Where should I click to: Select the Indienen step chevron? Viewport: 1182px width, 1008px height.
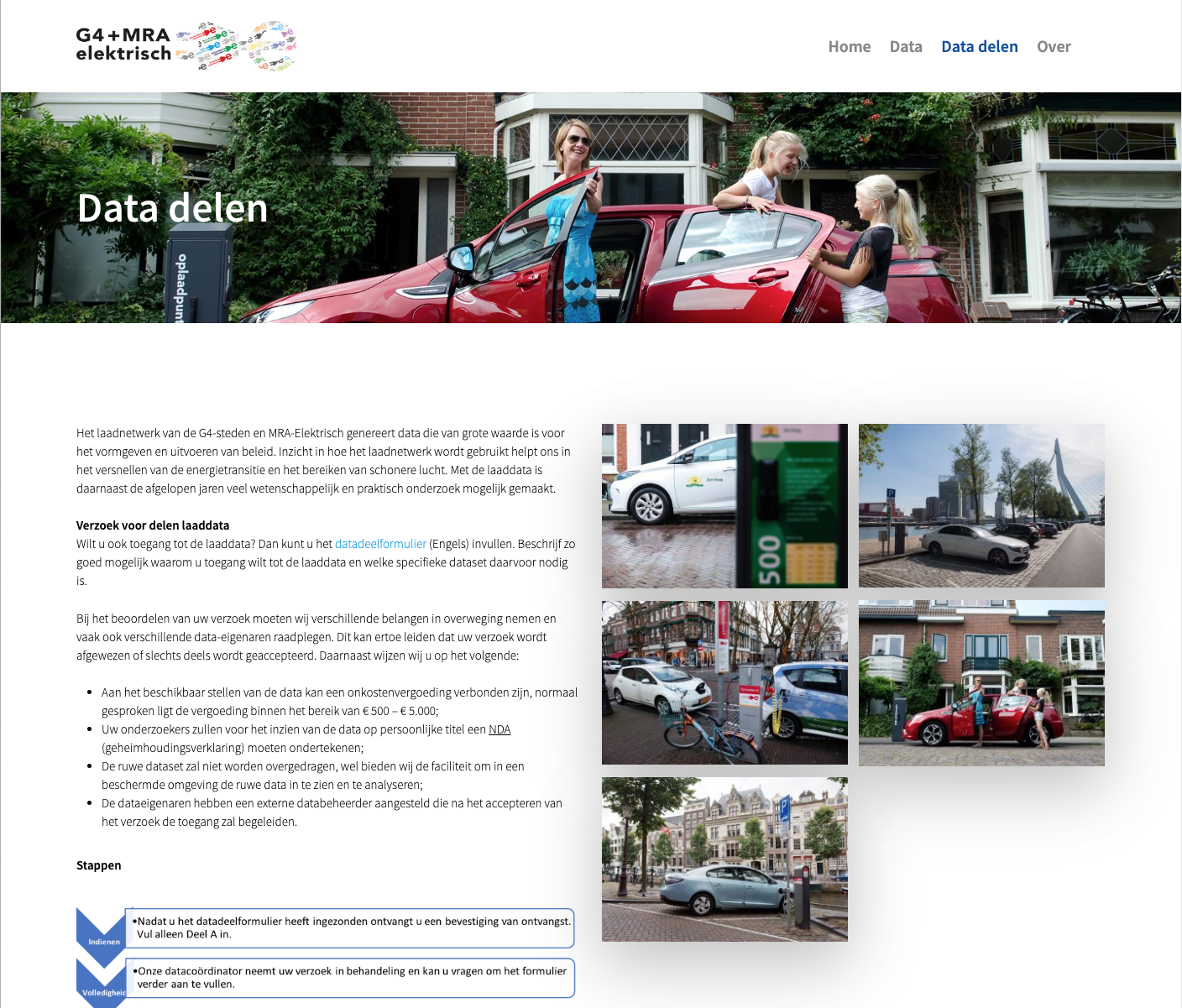point(102,934)
